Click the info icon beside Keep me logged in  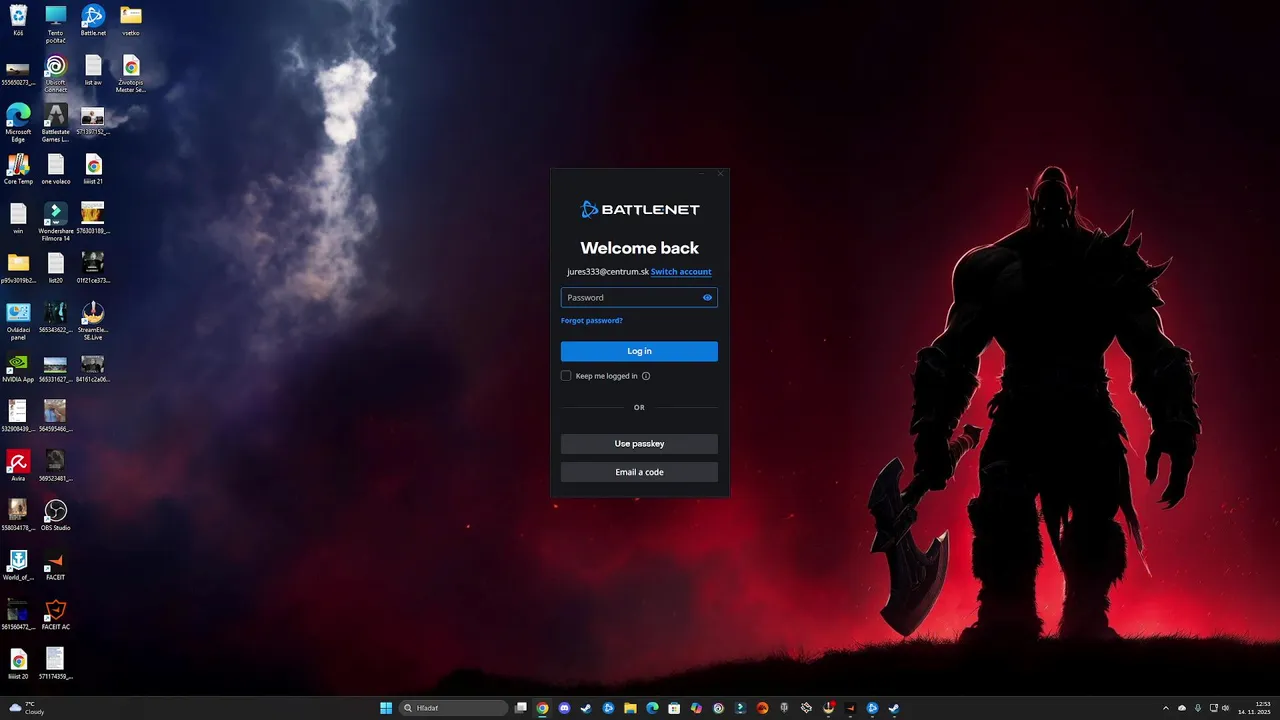(x=646, y=376)
